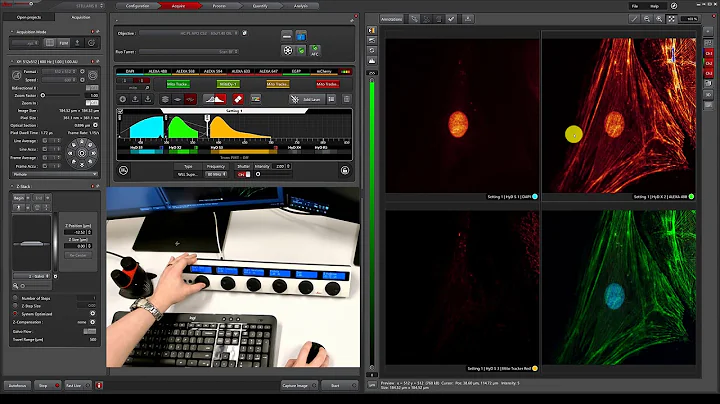Open the Quantify workflow tab
Viewport: 720px width, 404px height.
coord(260,6)
